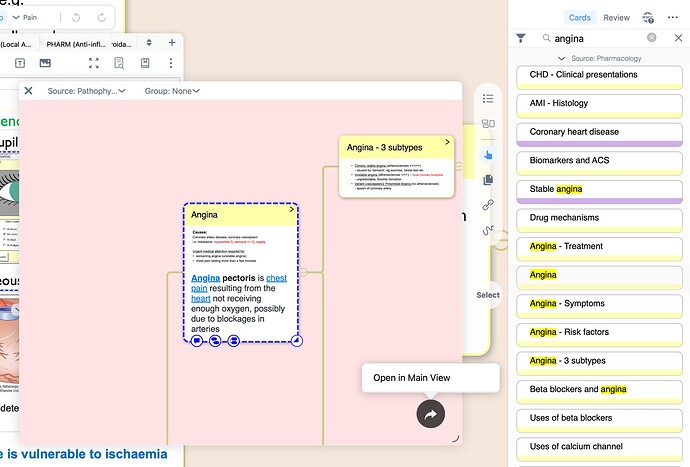Choose the link tool icon
The height and width of the screenshot is (467, 690).
point(488,205)
